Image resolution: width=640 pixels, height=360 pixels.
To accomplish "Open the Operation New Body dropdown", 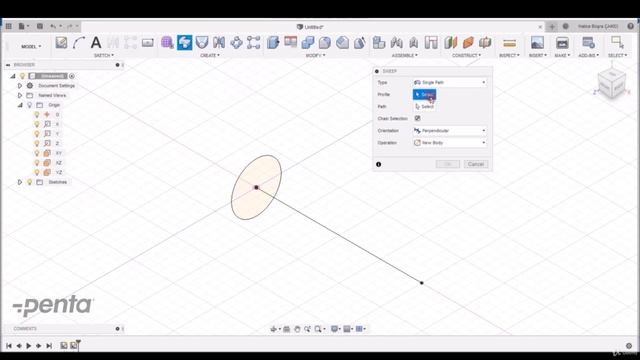I will pos(450,143).
